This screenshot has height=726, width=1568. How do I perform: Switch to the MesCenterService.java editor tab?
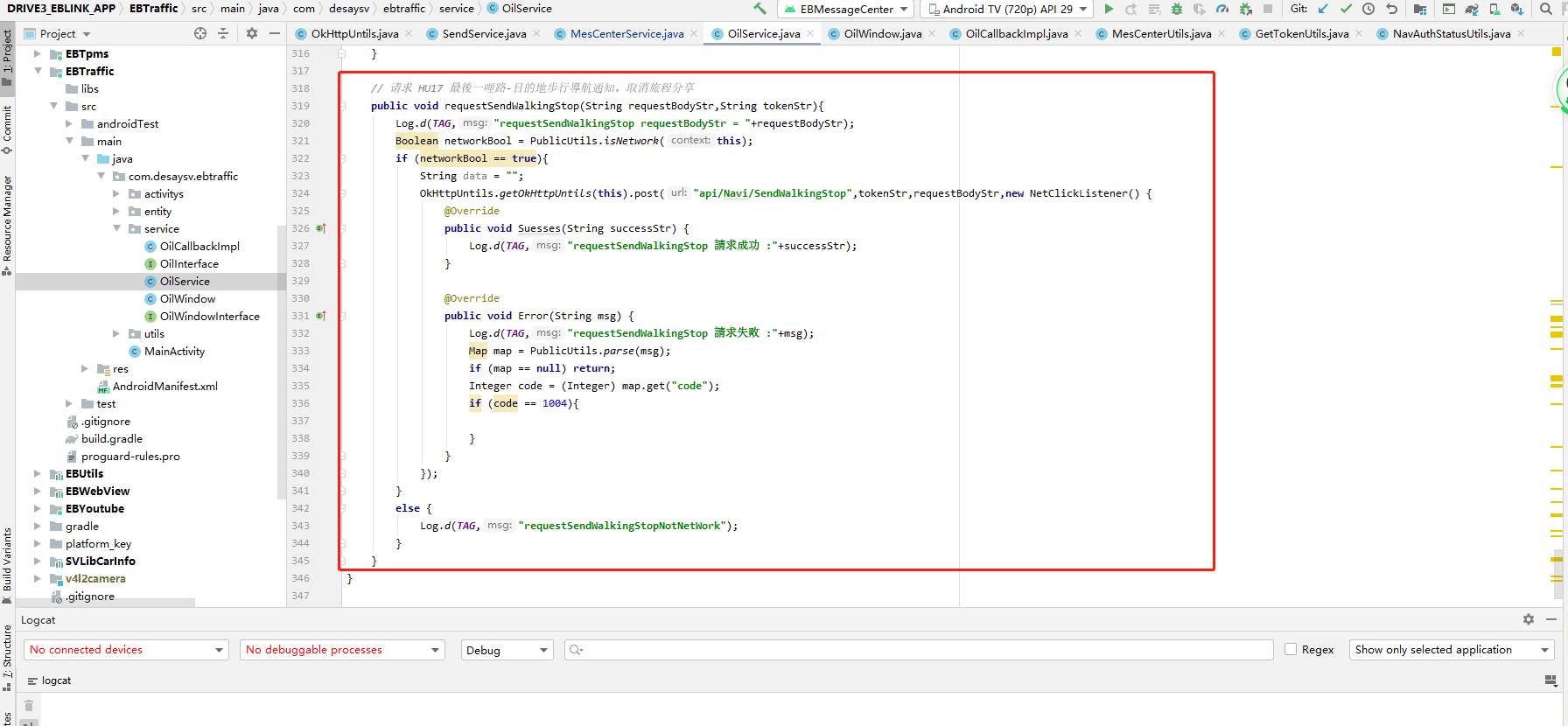(x=626, y=33)
